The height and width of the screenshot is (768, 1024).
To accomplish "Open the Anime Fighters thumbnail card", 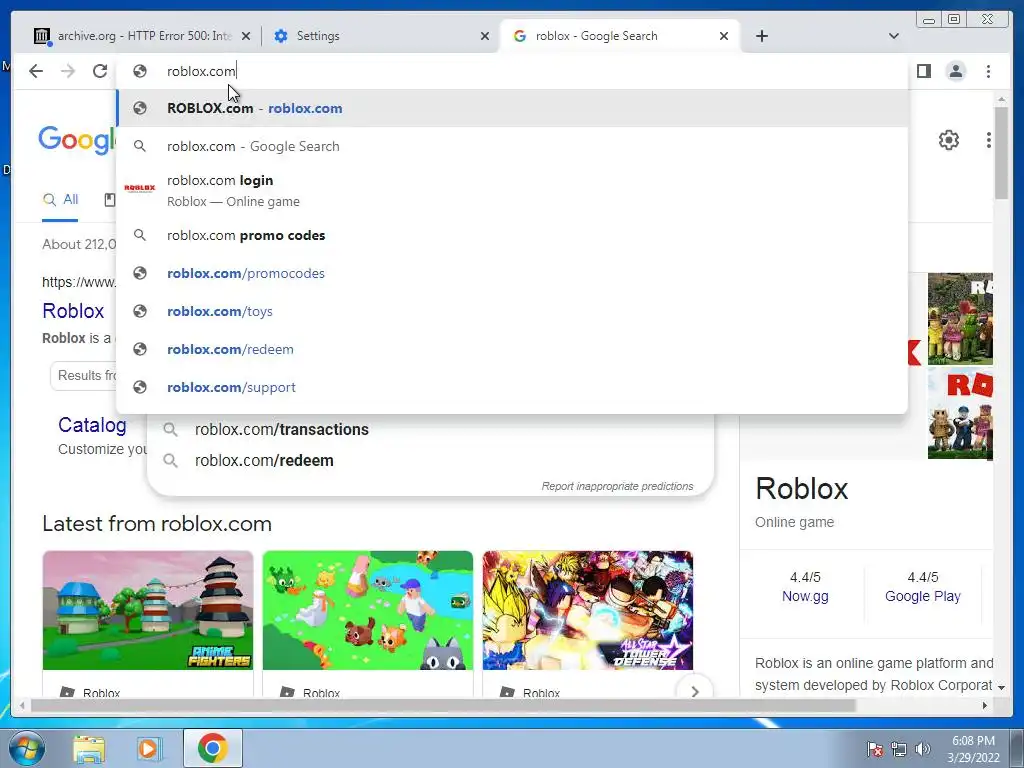I will coord(148,610).
